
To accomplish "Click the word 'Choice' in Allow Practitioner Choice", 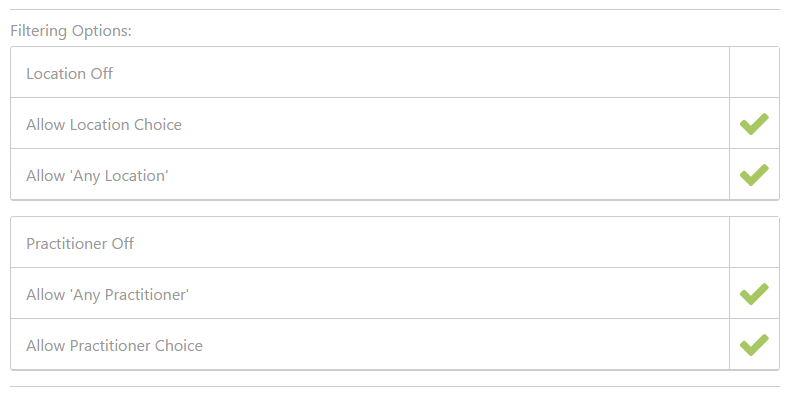I will tap(179, 346).
